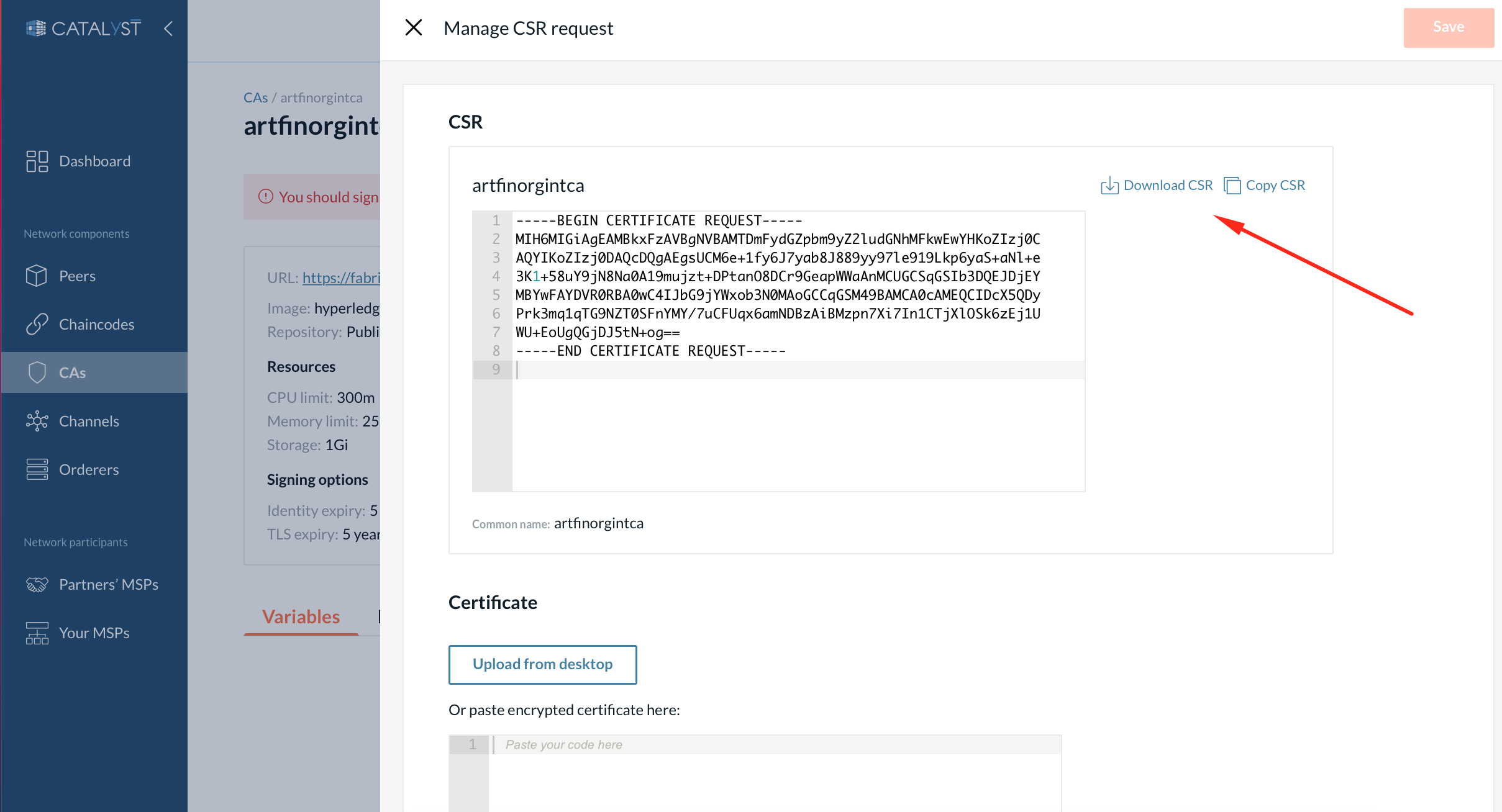Select Peers in the sidebar
1502x812 pixels.
[x=77, y=276]
